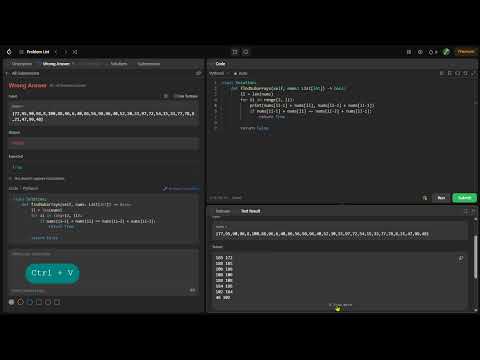The image size is (480, 360).
Task: Click the first editor toolbar icon
Action: pyautogui.click(x=442, y=73)
